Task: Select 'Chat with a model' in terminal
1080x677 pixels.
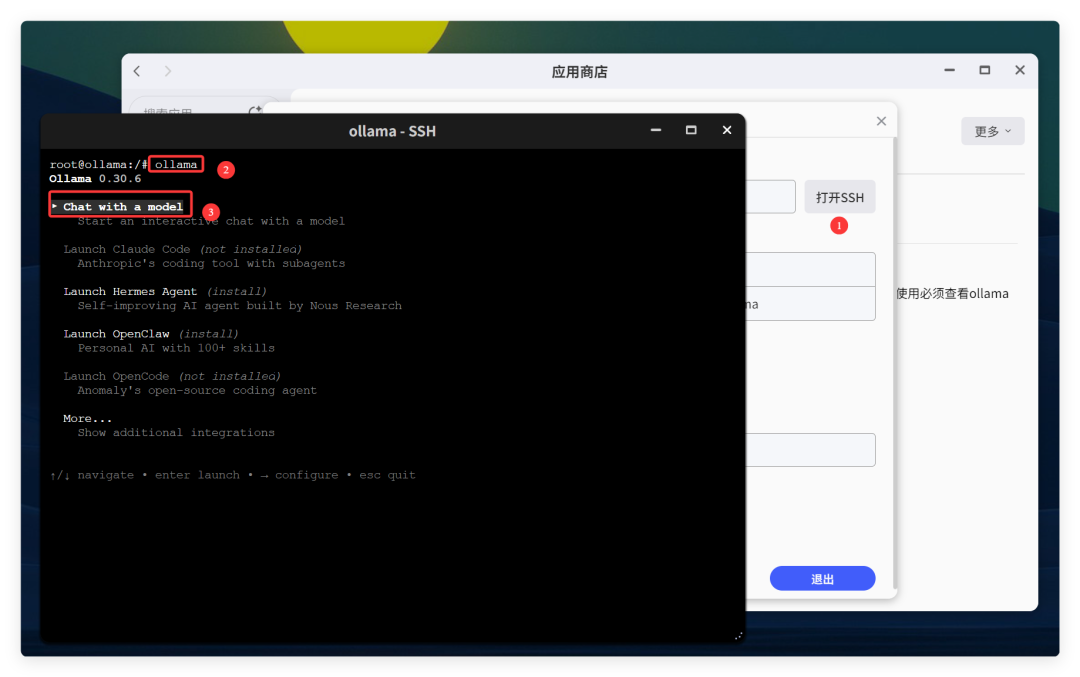Action: (x=123, y=207)
